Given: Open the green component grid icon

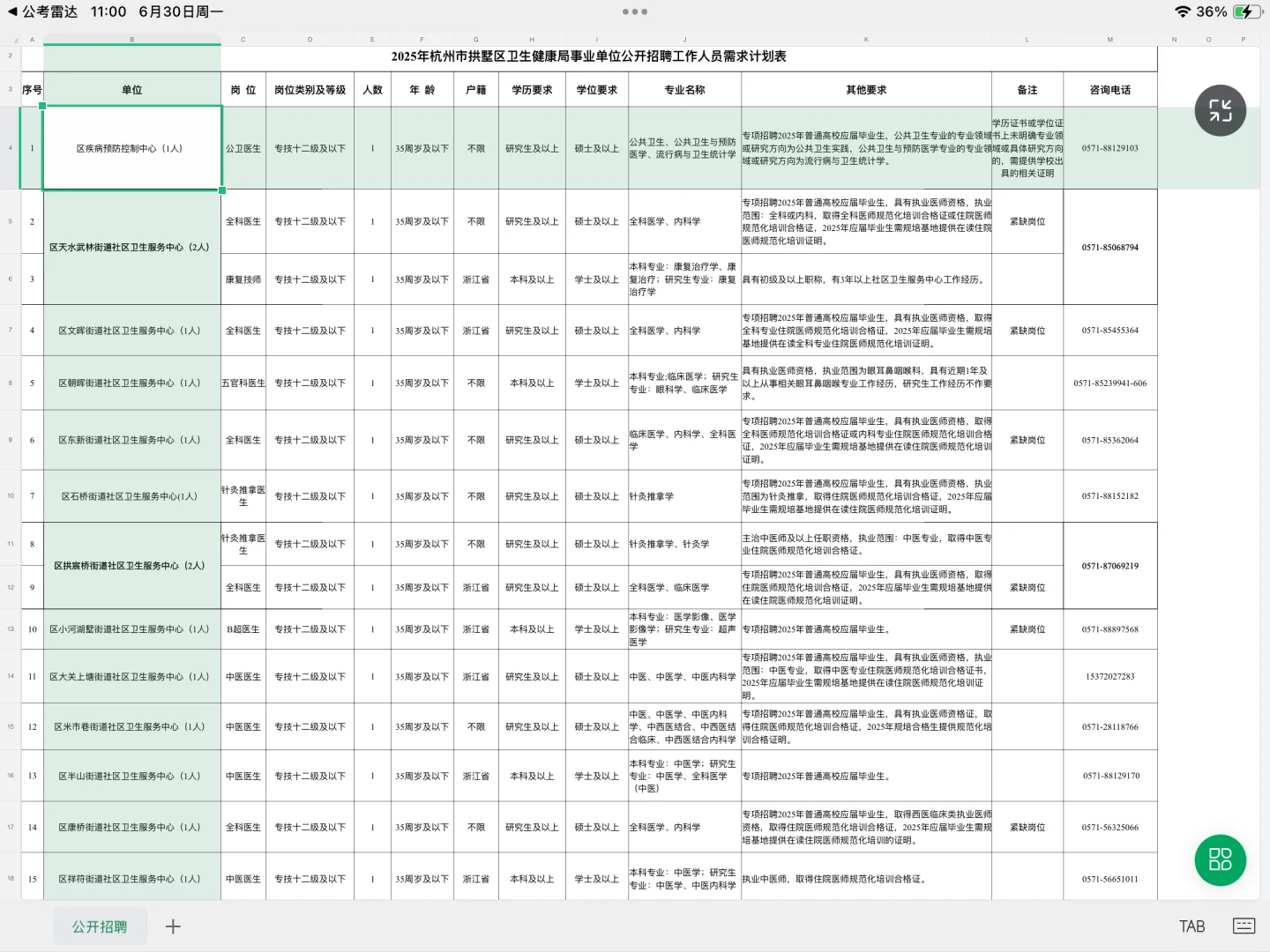Looking at the screenshot, I should point(1221,859).
